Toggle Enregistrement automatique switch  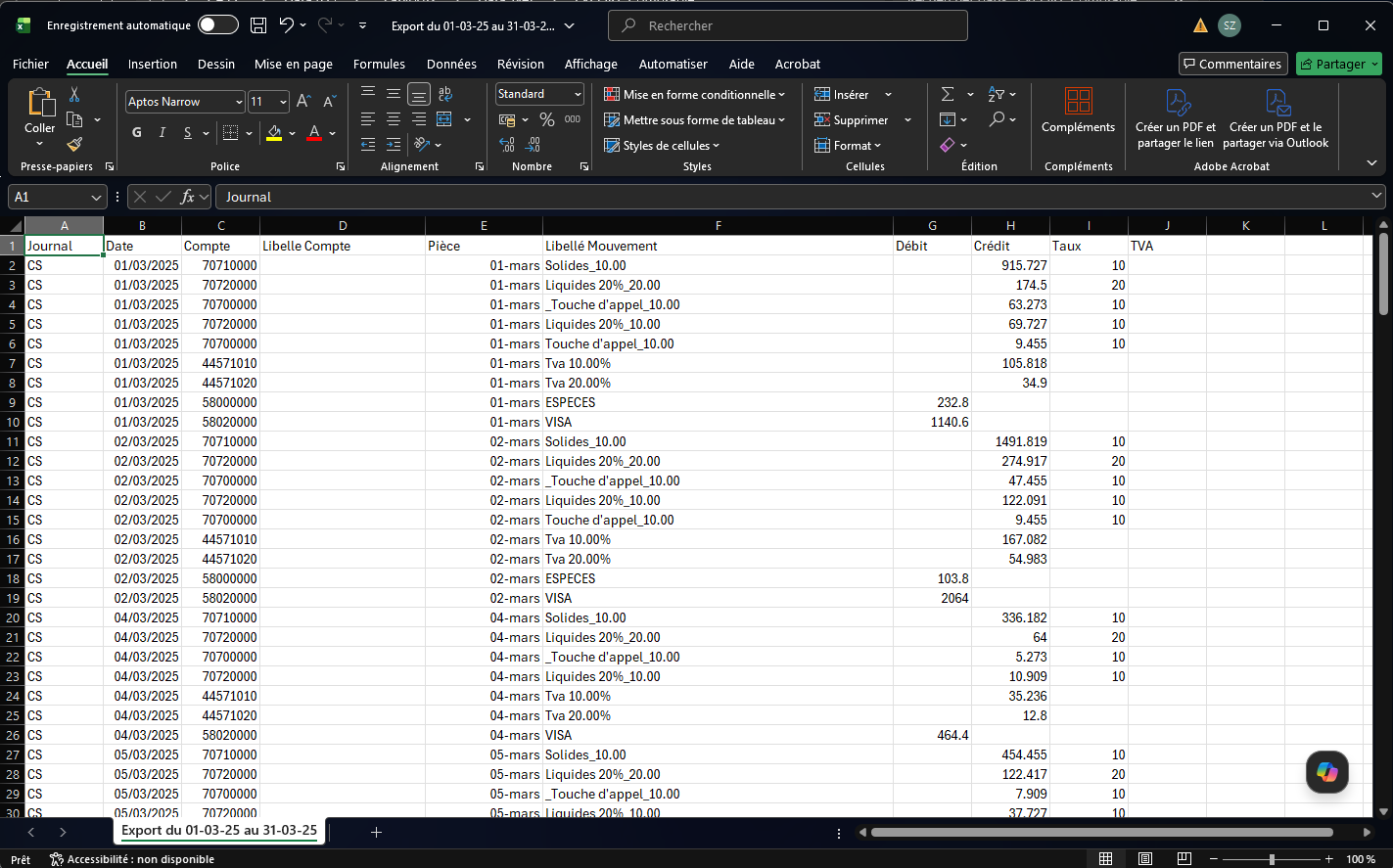tap(218, 25)
